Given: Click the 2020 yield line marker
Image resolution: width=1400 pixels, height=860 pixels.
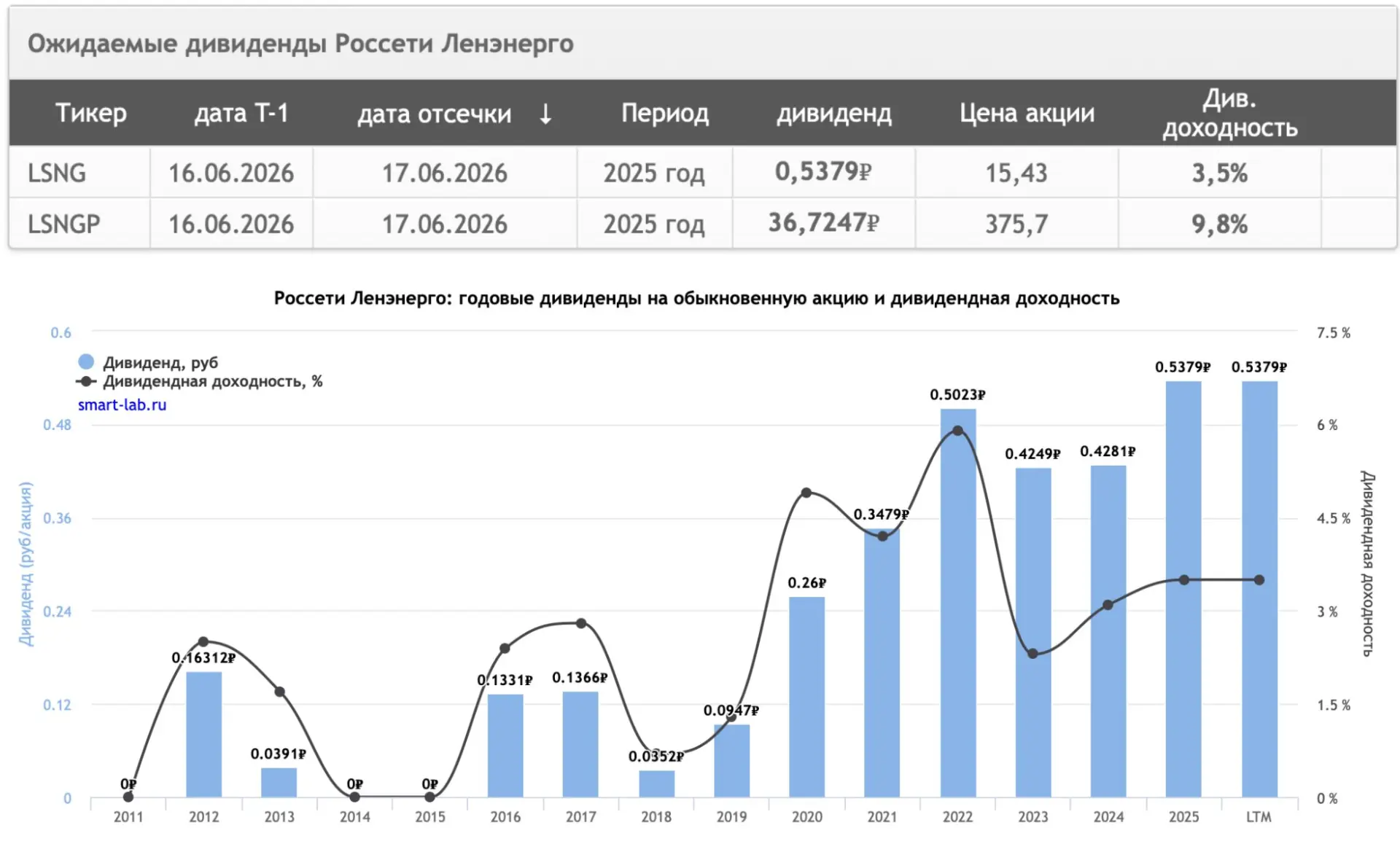Looking at the screenshot, I should click(x=806, y=493).
